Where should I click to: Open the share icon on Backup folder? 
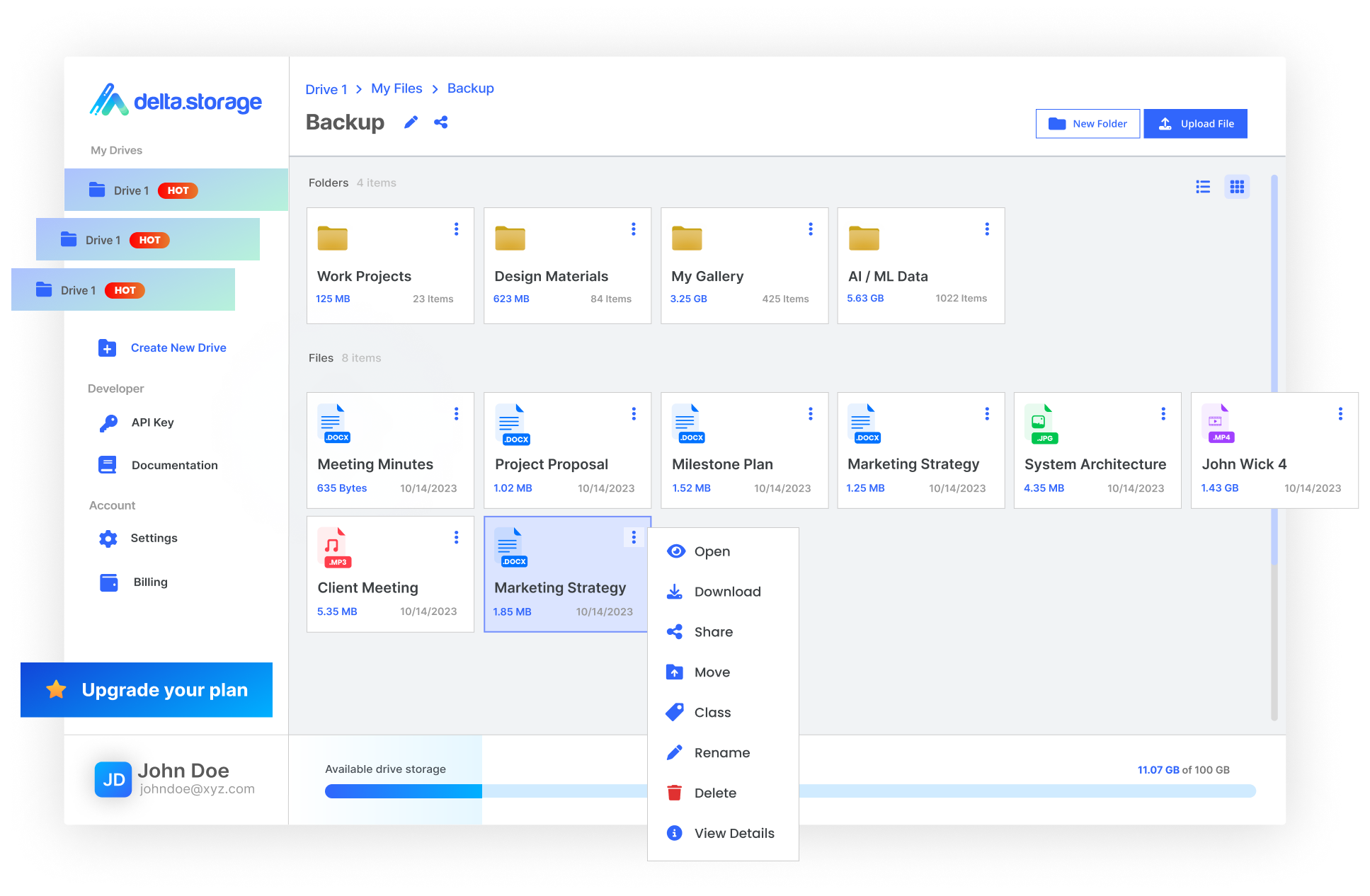coord(441,122)
